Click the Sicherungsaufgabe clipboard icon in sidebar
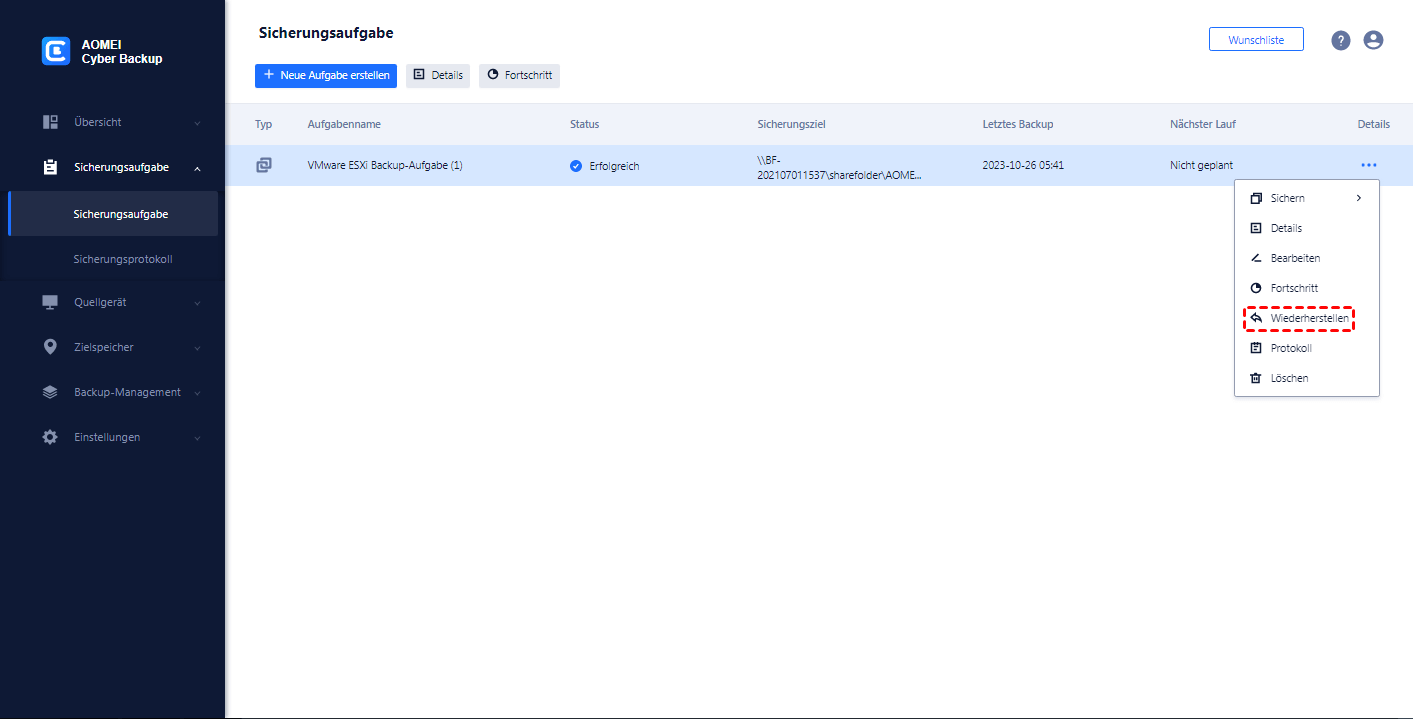The image size is (1413, 719). (x=50, y=167)
